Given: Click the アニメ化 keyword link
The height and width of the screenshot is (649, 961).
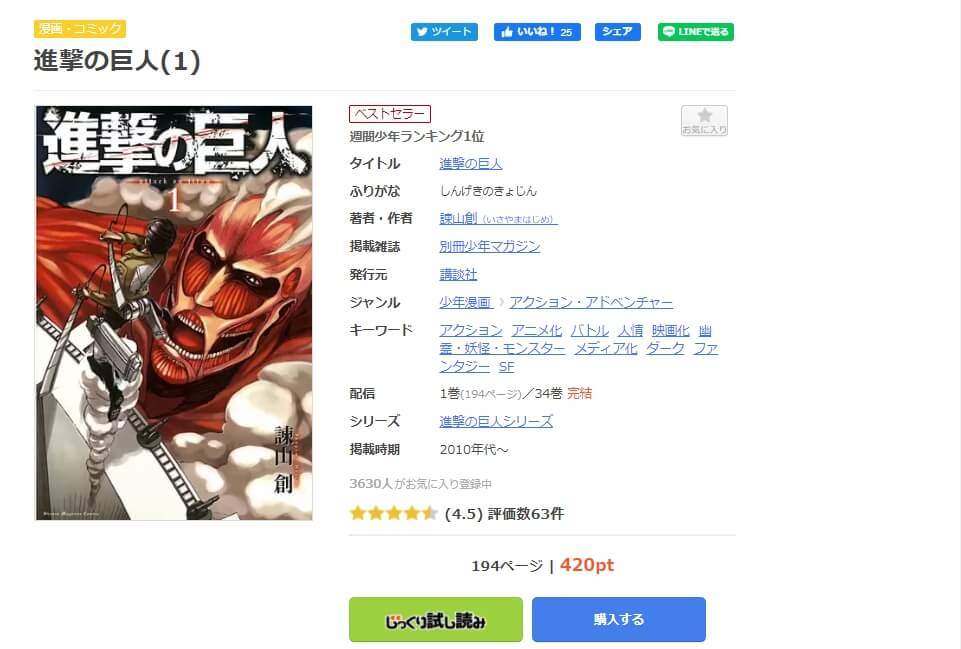Looking at the screenshot, I should [x=536, y=330].
